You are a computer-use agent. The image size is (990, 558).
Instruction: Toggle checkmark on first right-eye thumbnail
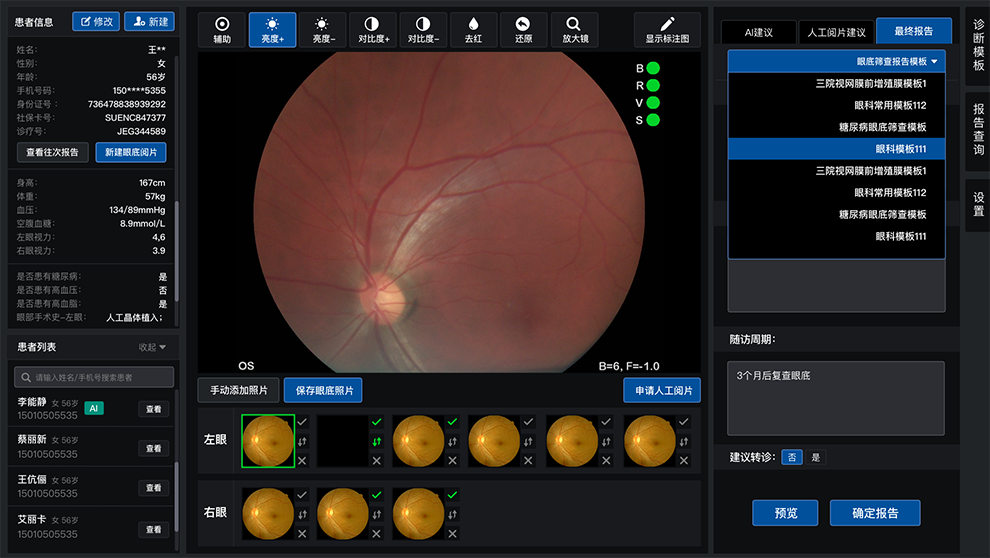[x=301, y=495]
